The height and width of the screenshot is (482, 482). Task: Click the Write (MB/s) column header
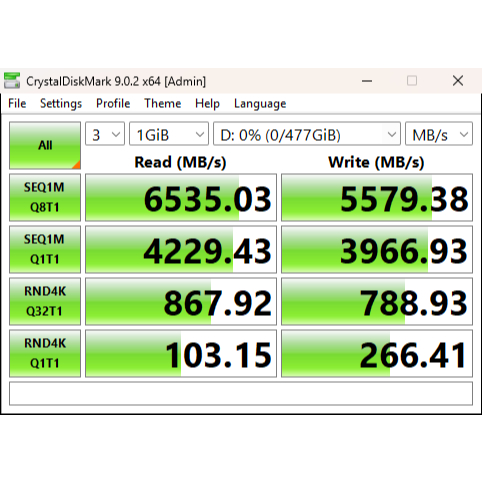[376, 163]
